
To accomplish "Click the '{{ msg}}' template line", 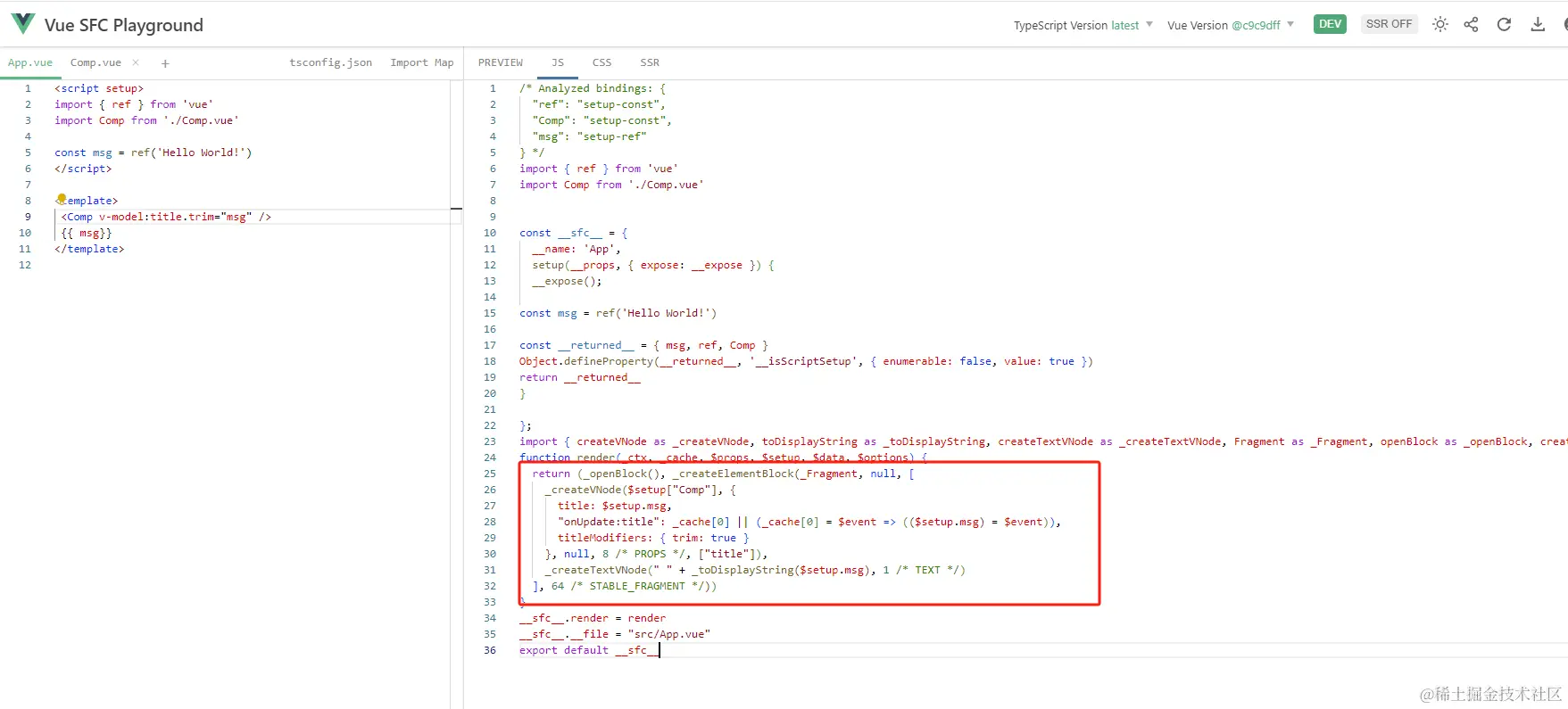I will click(x=87, y=233).
